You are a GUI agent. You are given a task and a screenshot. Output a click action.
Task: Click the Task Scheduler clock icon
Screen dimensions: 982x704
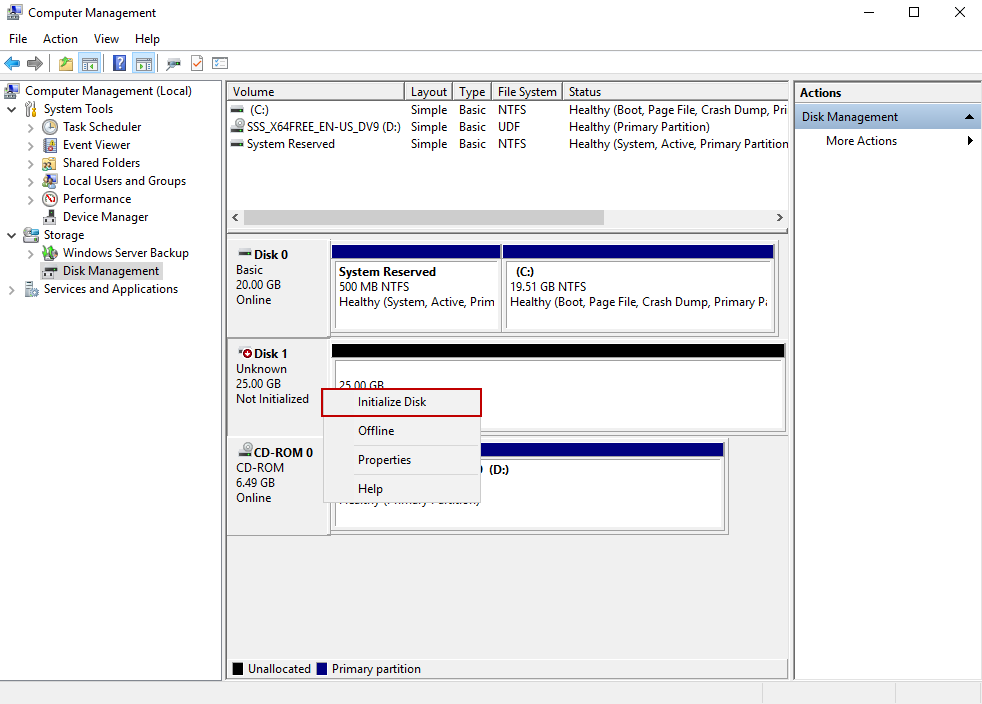pyautogui.click(x=49, y=127)
